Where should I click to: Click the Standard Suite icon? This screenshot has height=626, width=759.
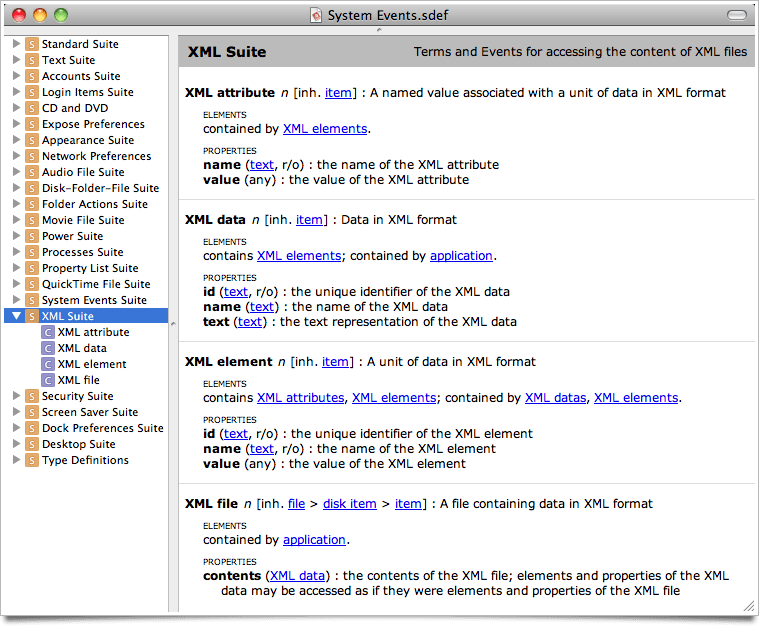click(x=31, y=45)
